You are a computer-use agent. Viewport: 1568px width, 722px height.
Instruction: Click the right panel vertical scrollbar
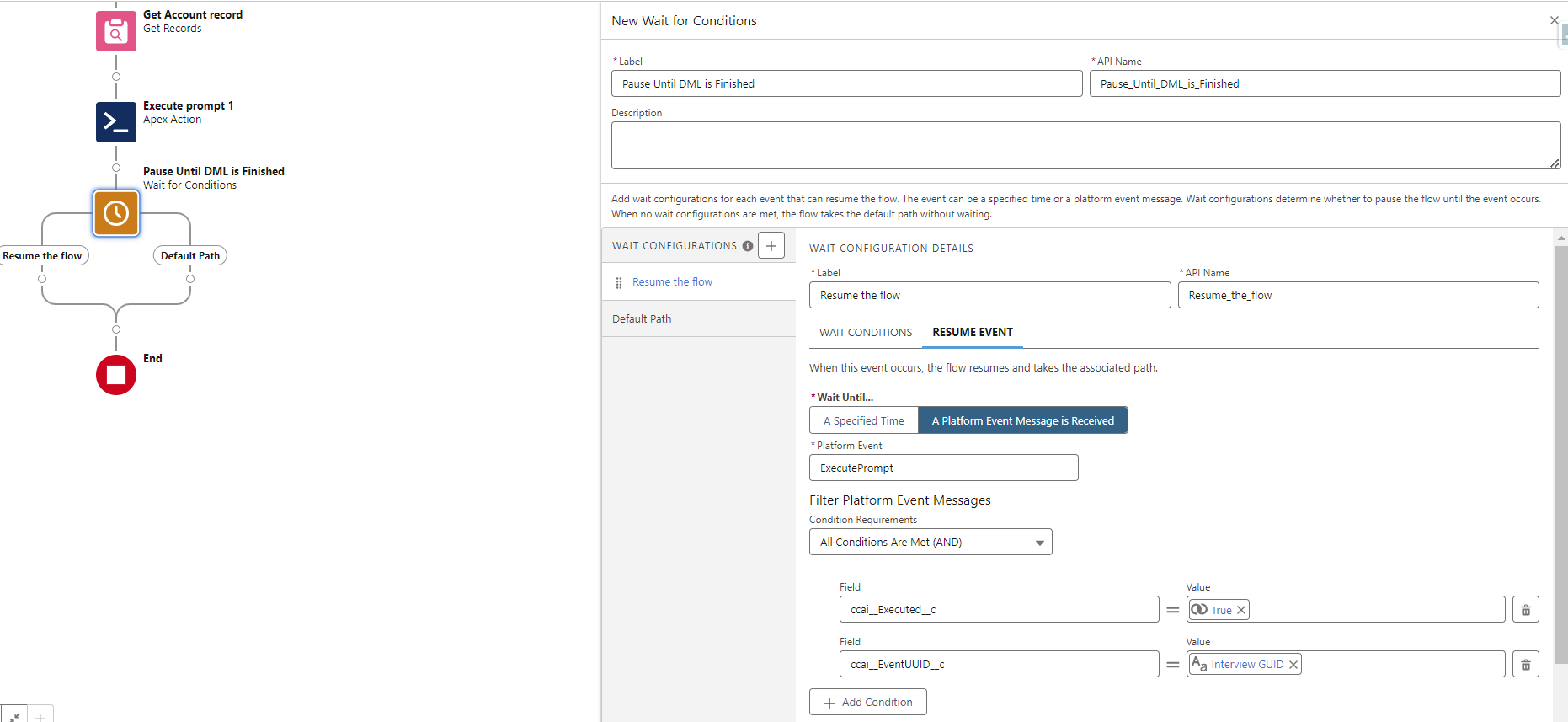[x=1560, y=455]
